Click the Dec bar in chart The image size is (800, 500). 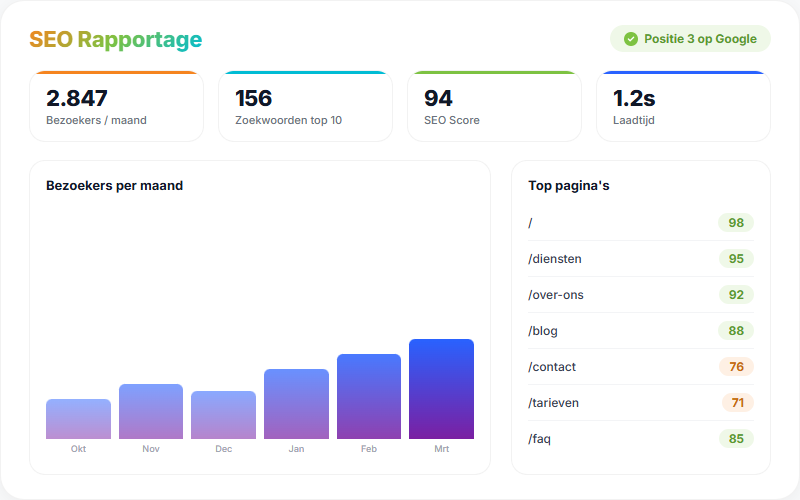(x=223, y=415)
